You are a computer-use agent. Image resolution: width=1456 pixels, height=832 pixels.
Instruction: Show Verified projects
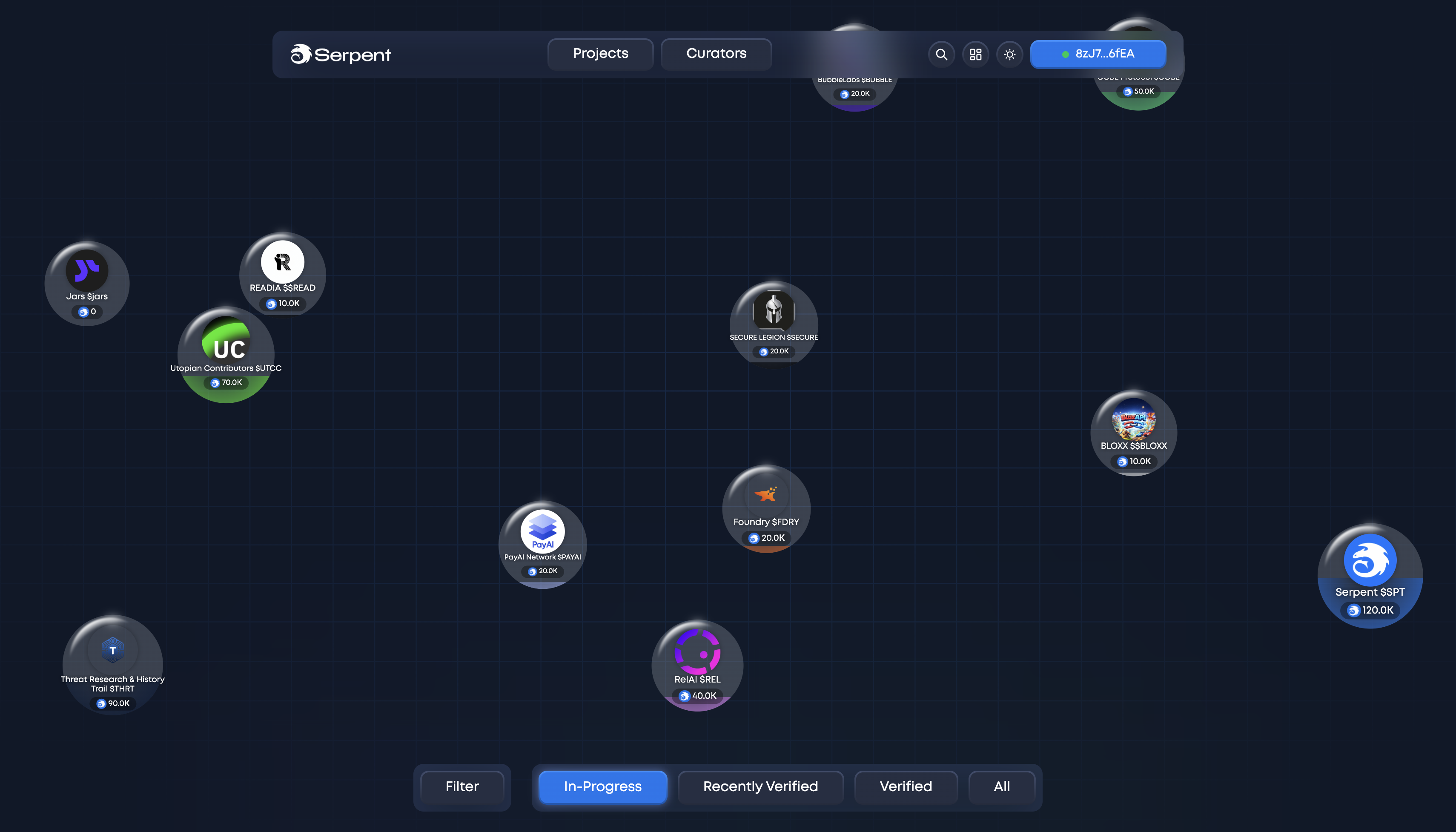point(906,787)
